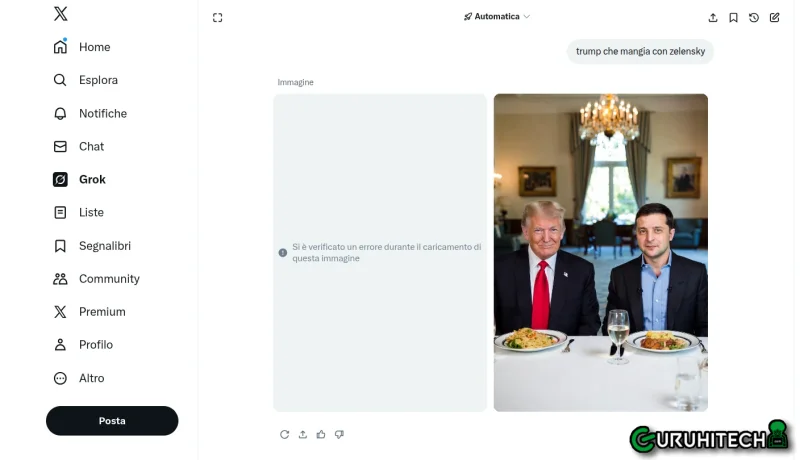
Task: Like the response with thumbs up
Action: [321, 434]
